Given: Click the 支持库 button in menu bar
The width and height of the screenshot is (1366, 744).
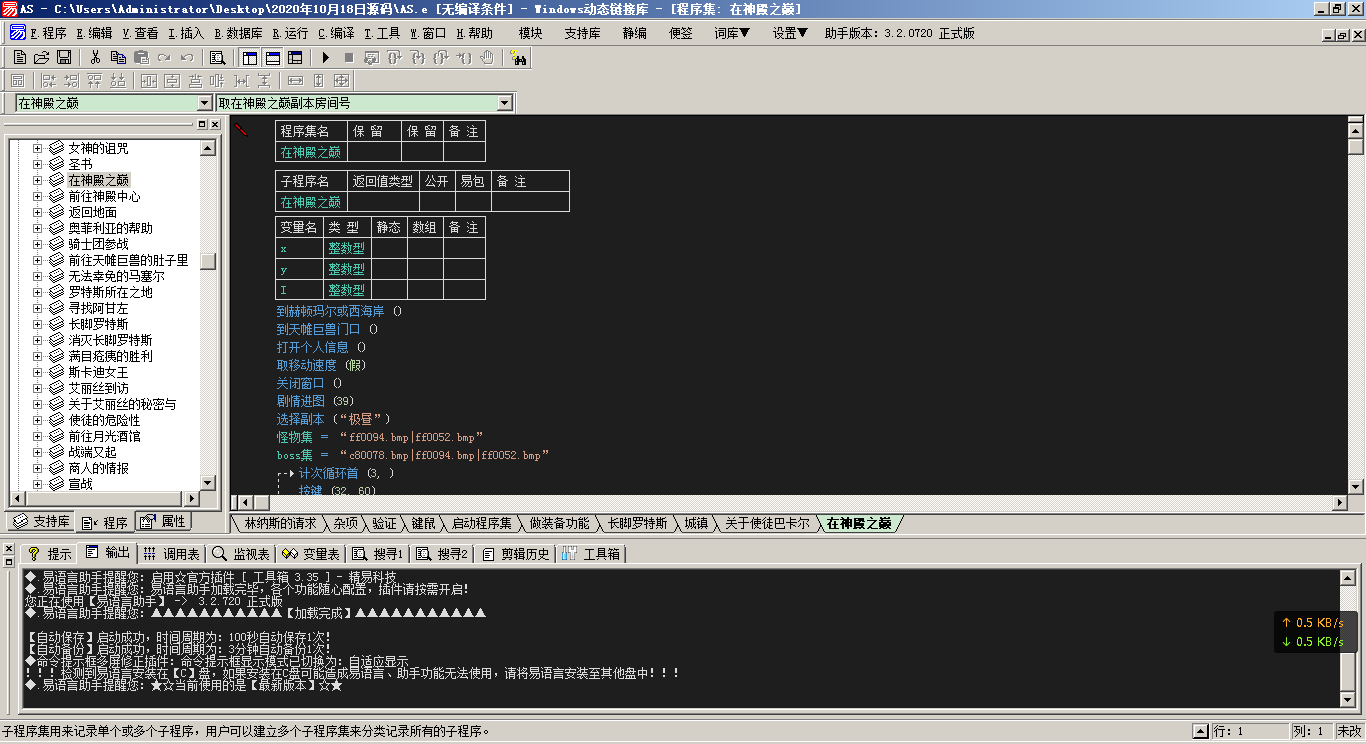Looking at the screenshot, I should (x=582, y=33).
